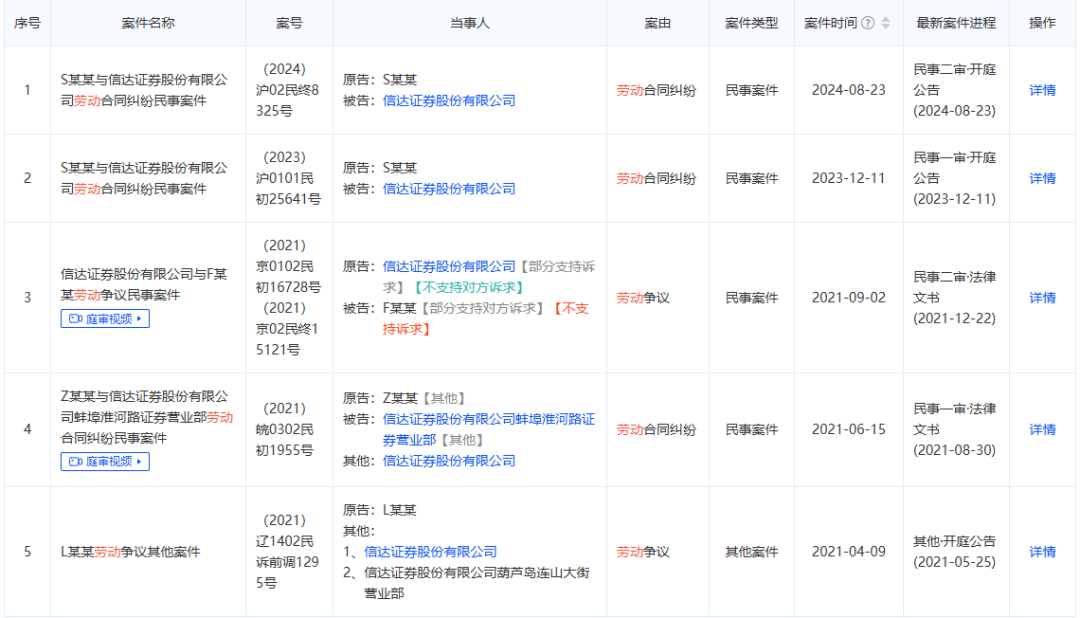
Task: Click the 最新案件进程 column header
Action: pos(956,23)
